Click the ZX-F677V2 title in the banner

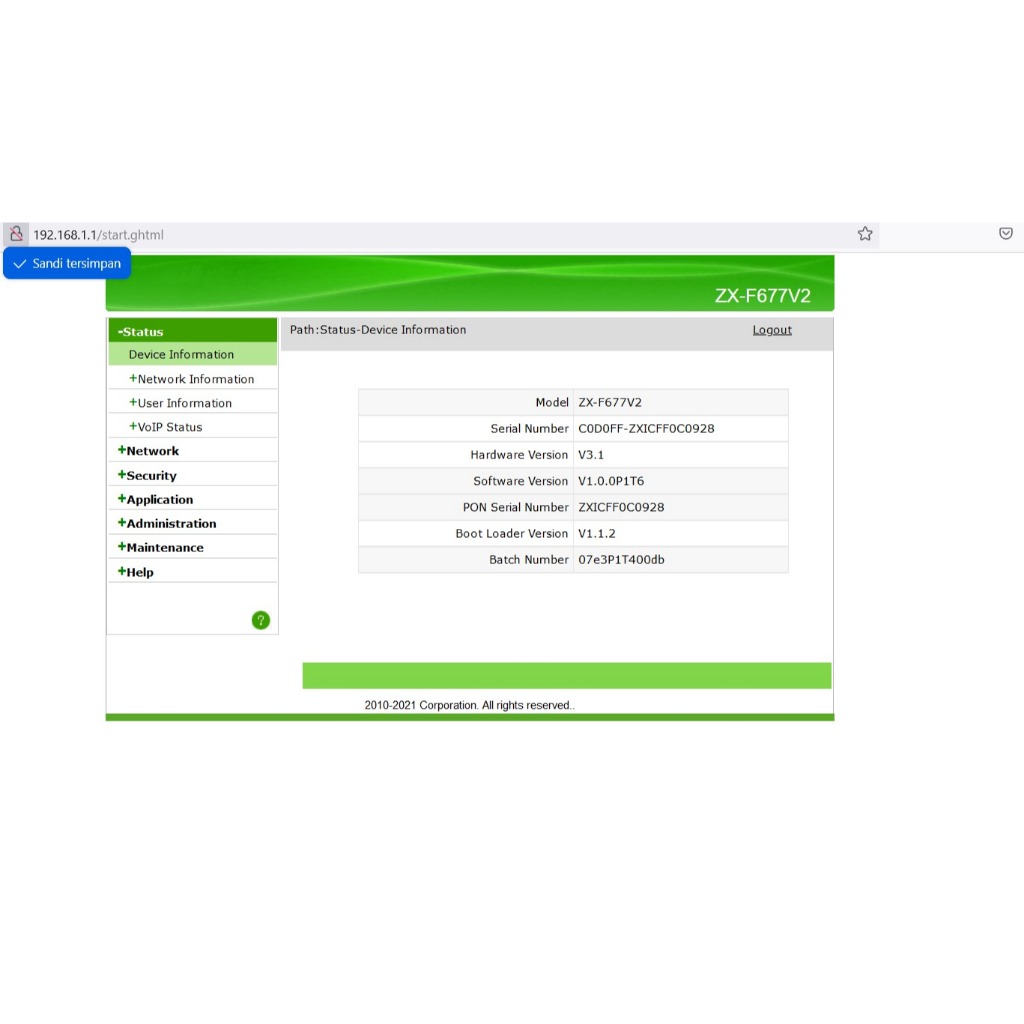click(762, 296)
